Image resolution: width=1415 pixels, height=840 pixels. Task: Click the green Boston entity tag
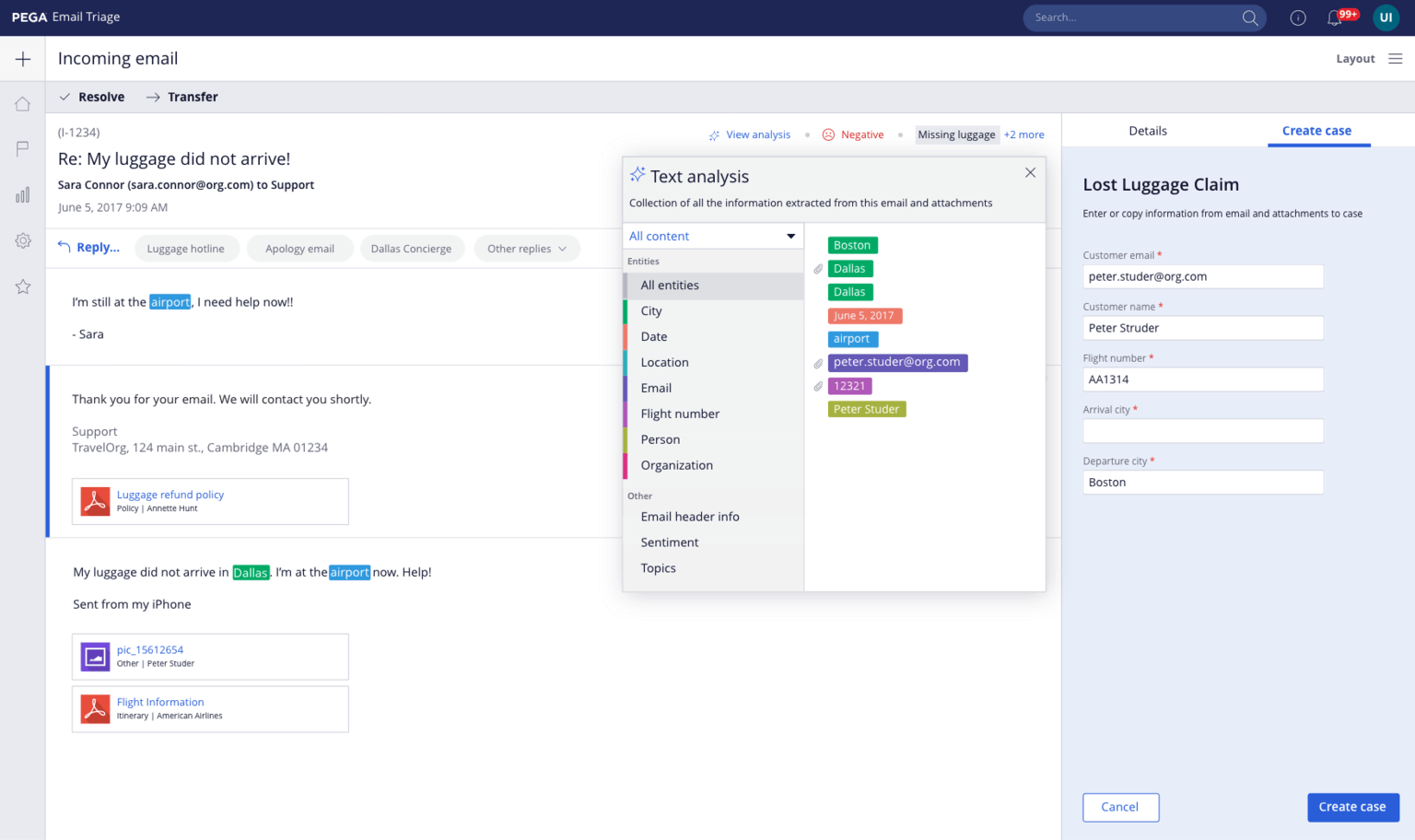click(852, 245)
